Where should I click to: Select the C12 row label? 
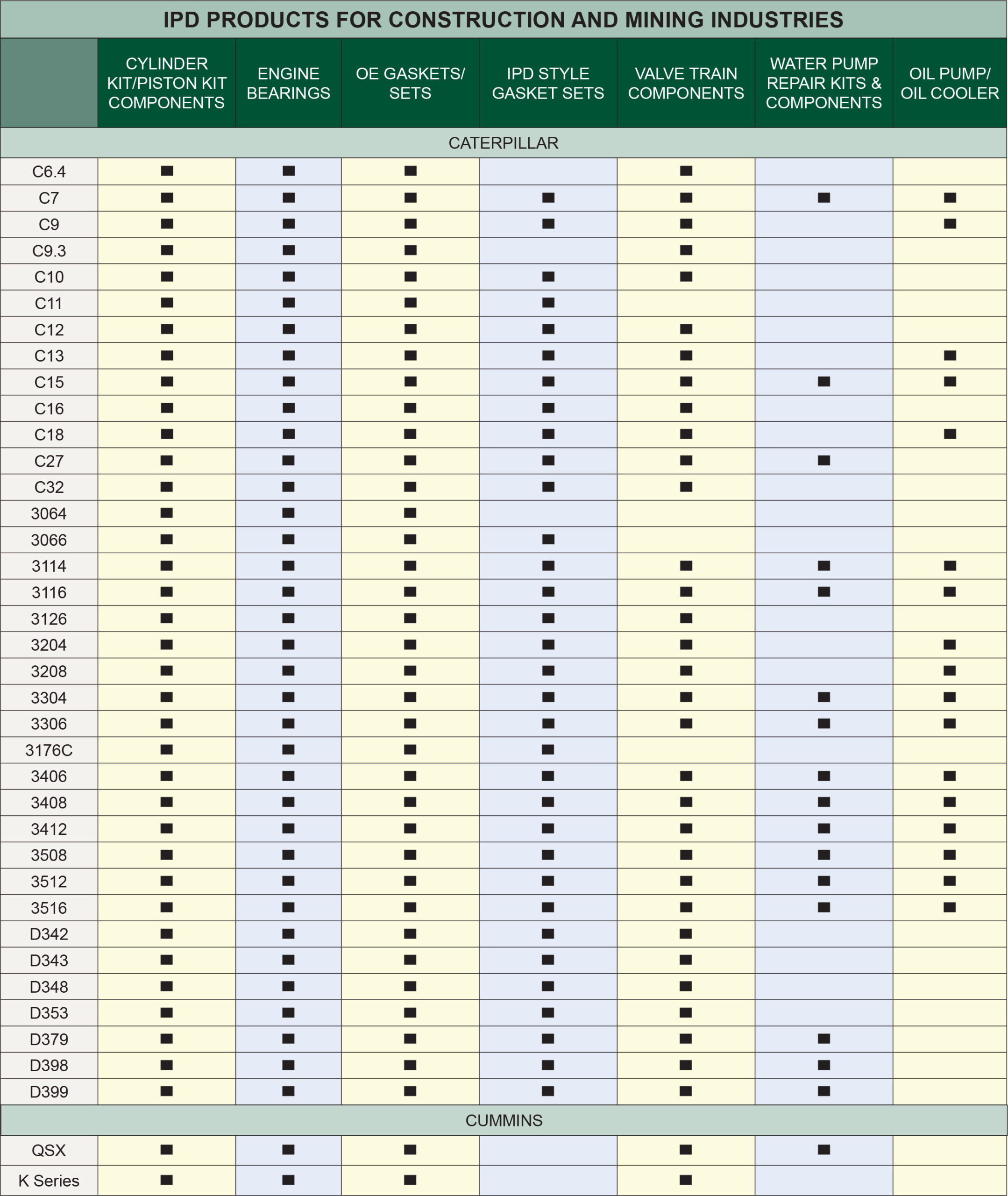coord(49,329)
